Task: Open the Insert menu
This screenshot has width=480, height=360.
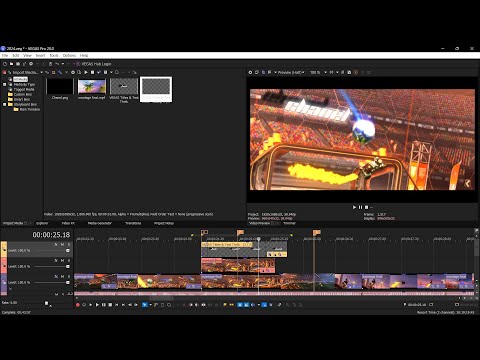Action: (x=40, y=55)
